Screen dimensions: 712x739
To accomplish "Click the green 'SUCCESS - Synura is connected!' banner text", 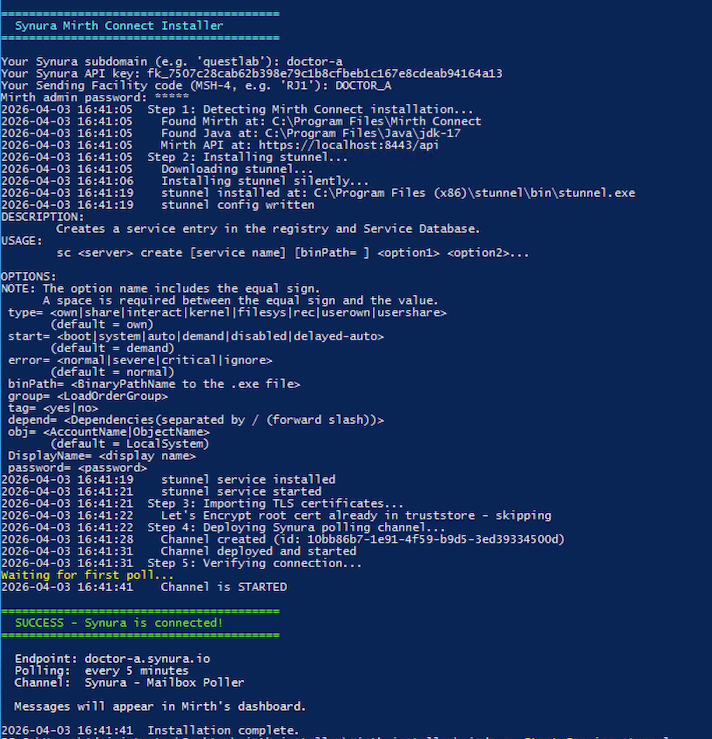I will [x=119, y=623].
